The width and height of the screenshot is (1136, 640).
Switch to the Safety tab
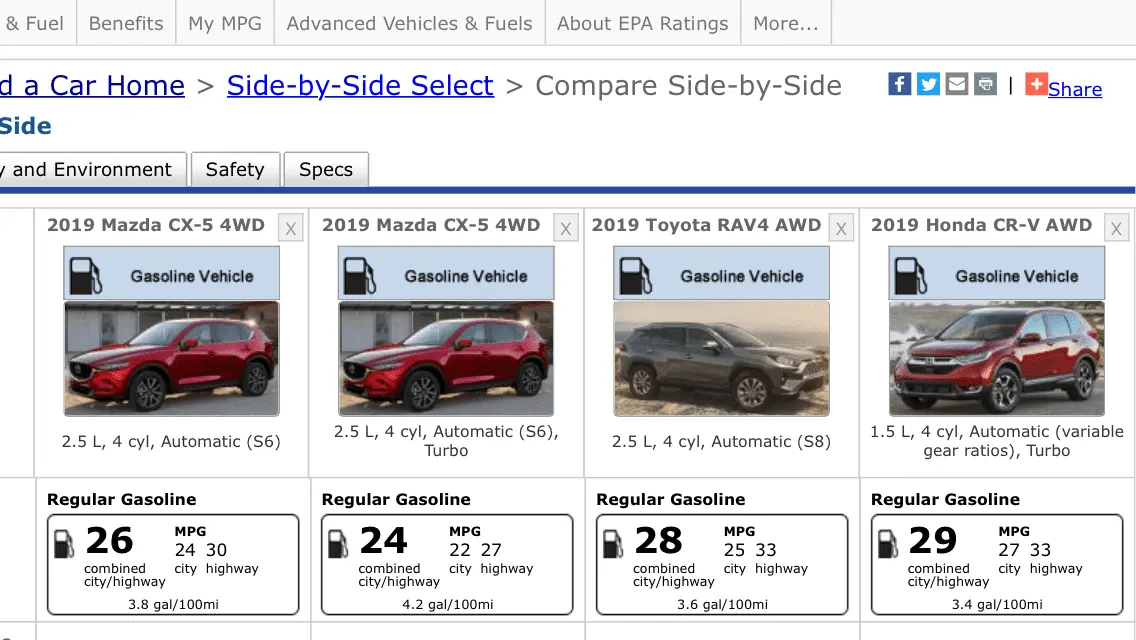(x=235, y=170)
